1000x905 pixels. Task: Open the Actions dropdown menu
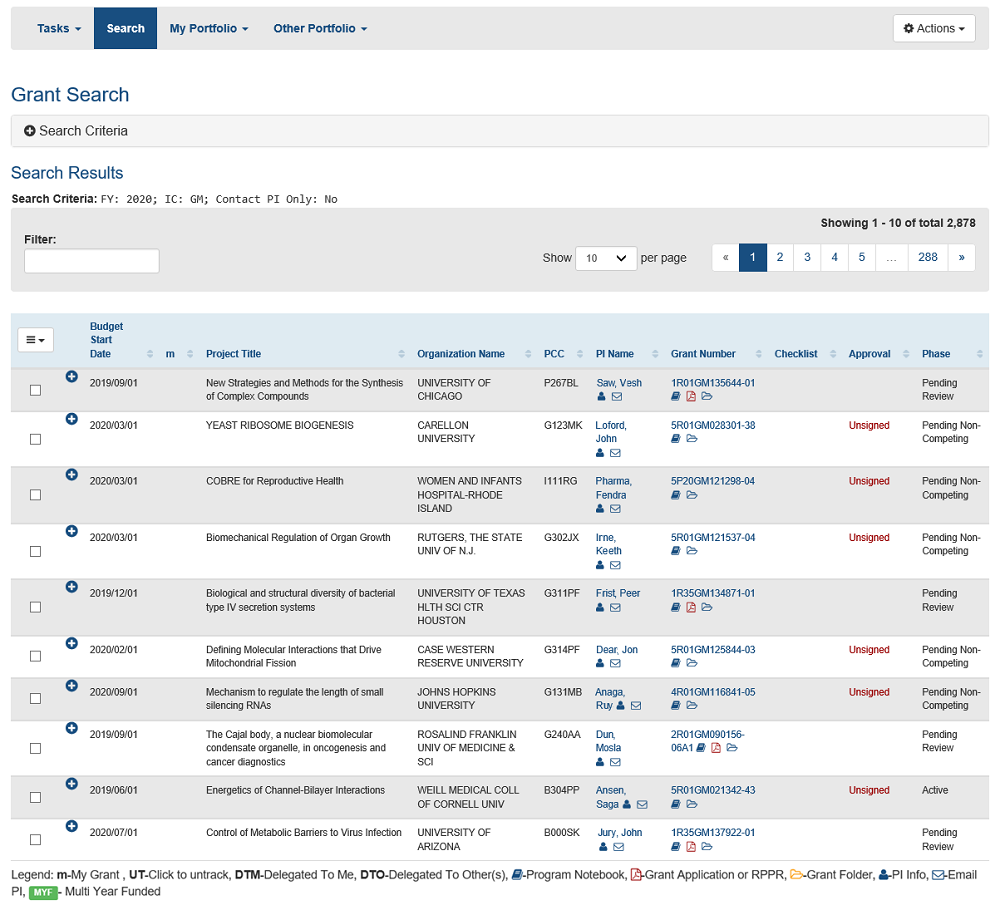[x=933, y=29]
